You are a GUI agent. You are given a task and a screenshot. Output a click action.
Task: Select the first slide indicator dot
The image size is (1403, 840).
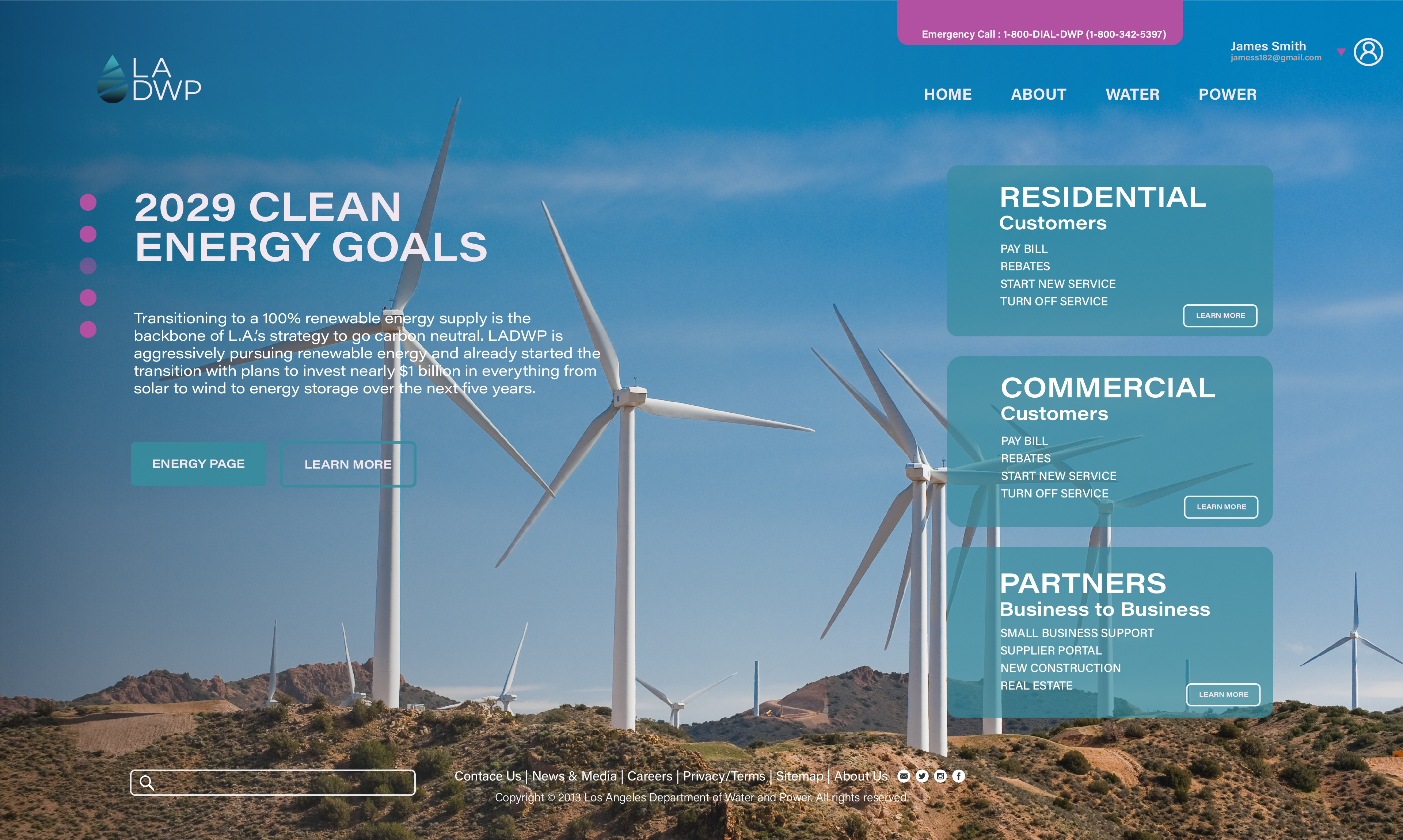point(88,202)
